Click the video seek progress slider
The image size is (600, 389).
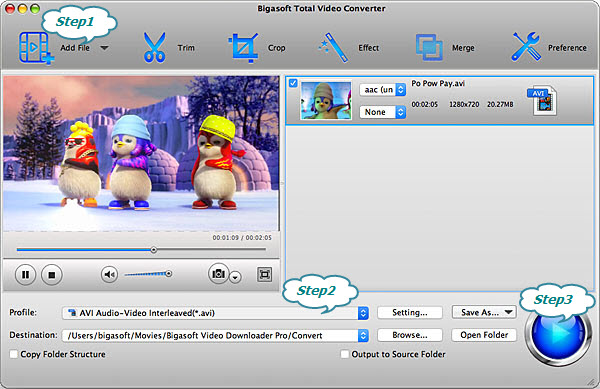coord(141,250)
